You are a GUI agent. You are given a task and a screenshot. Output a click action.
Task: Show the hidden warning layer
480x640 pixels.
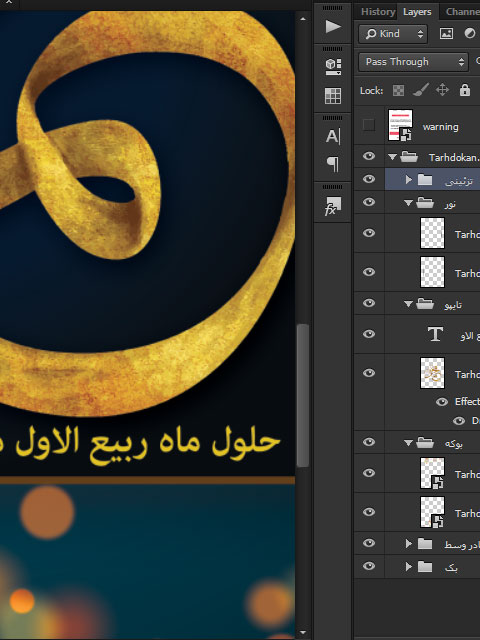pos(369,125)
